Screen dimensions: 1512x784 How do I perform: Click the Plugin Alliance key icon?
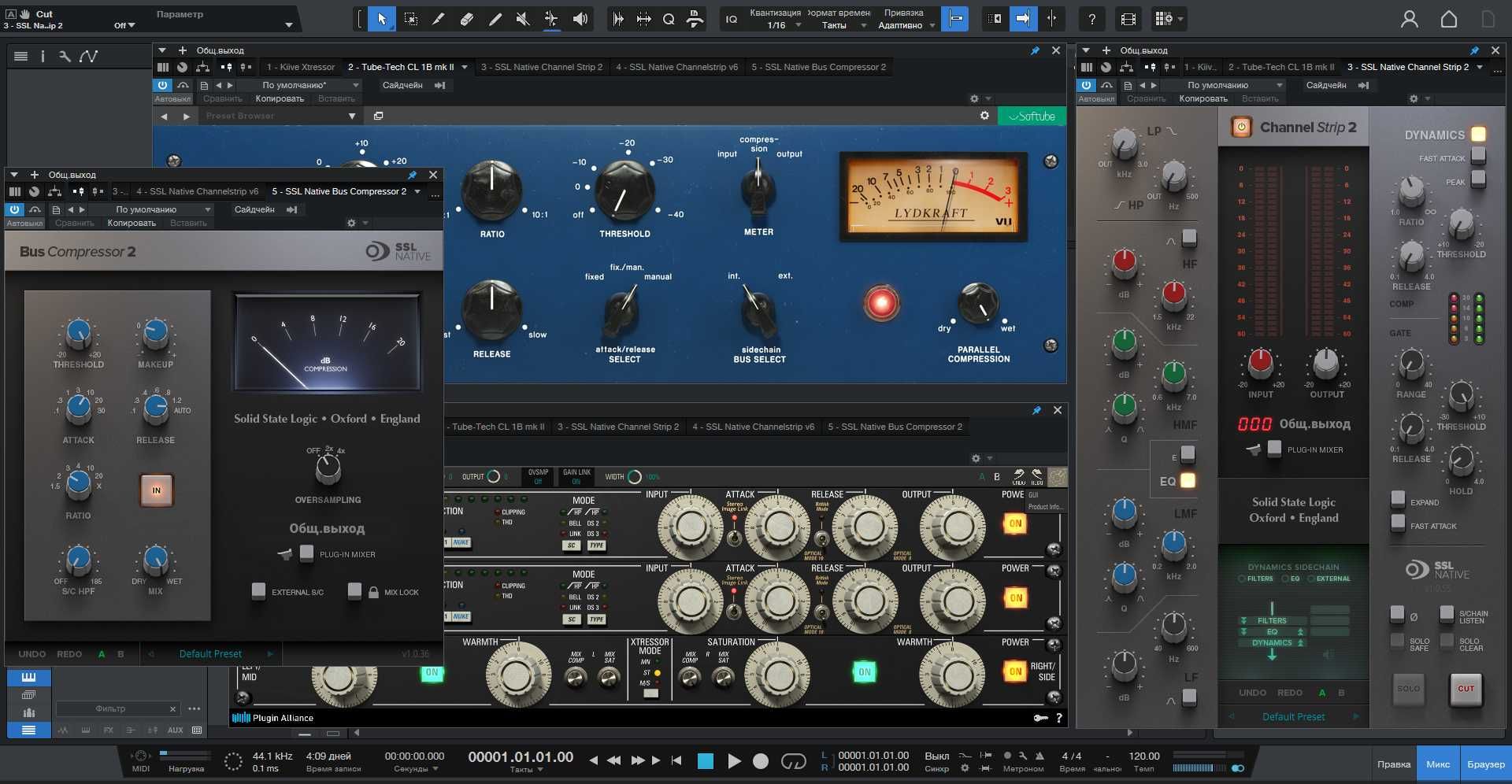click(x=1040, y=718)
